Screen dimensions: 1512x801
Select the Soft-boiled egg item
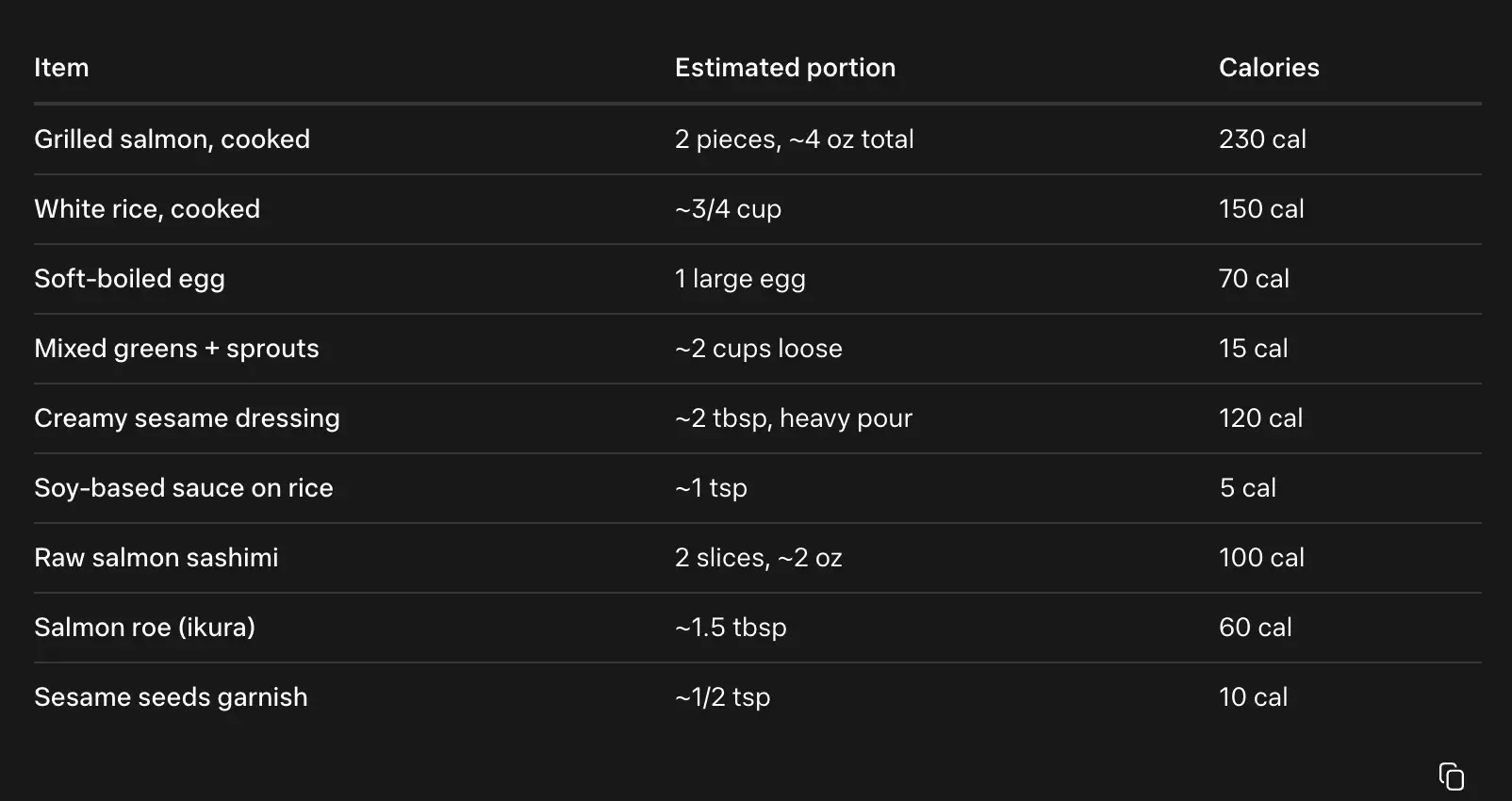pos(129,279)
